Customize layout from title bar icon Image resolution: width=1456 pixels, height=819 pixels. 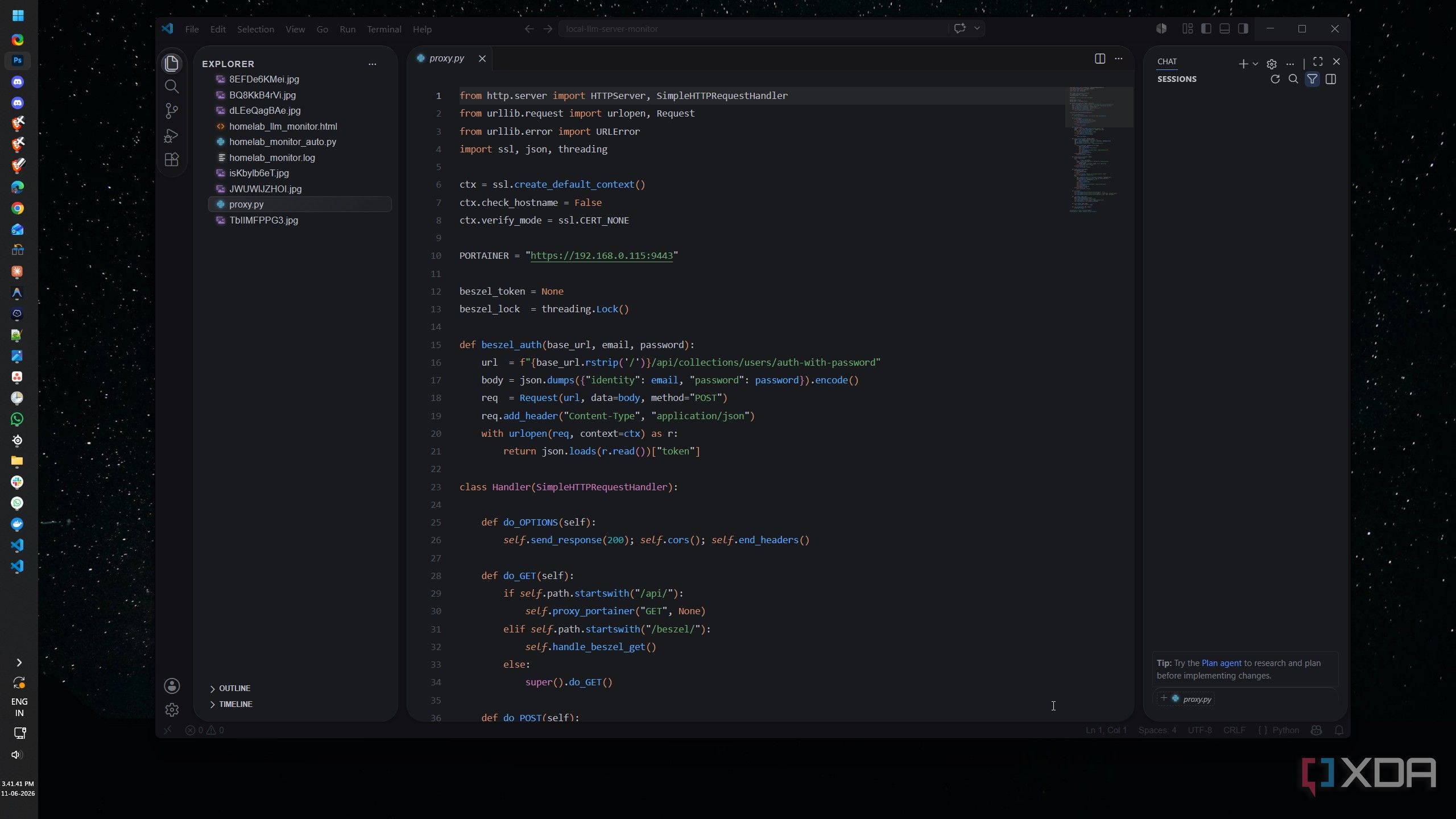[1188, 28]
